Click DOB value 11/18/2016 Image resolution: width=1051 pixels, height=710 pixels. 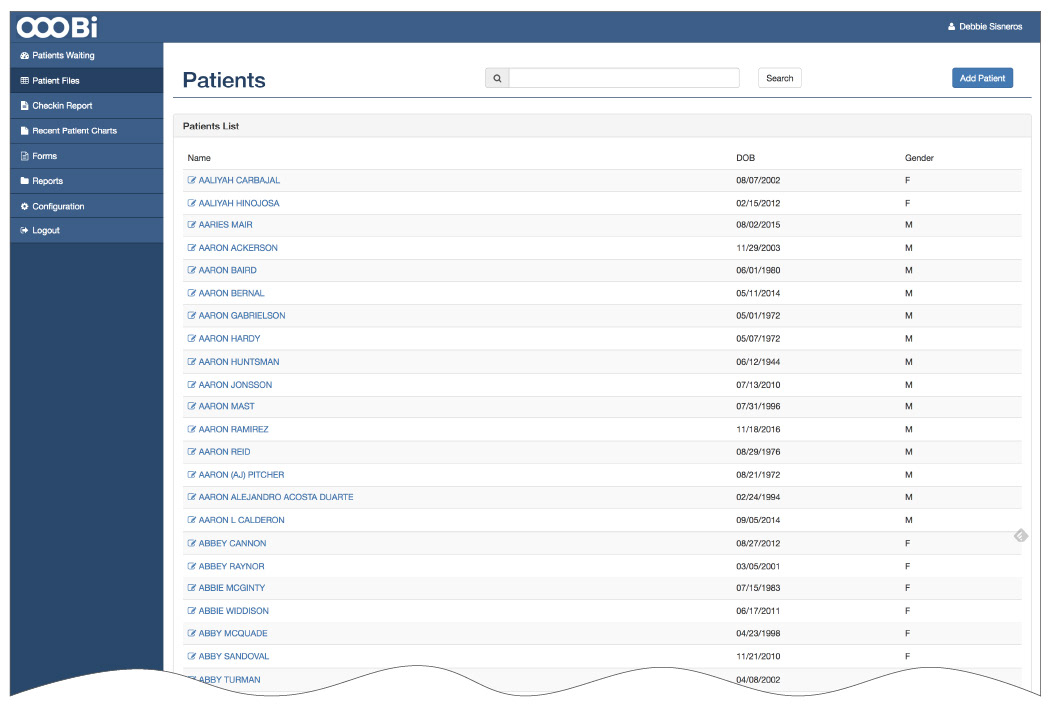758,429
